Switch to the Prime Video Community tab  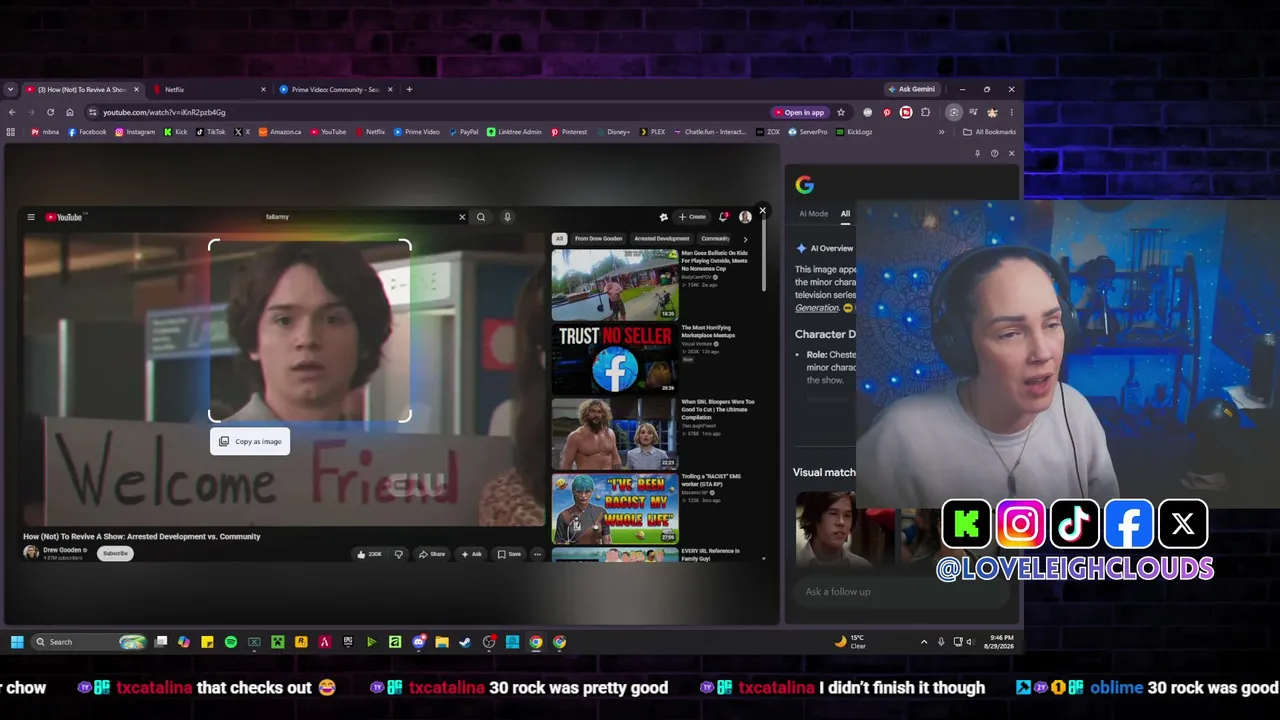pos(335,89)
